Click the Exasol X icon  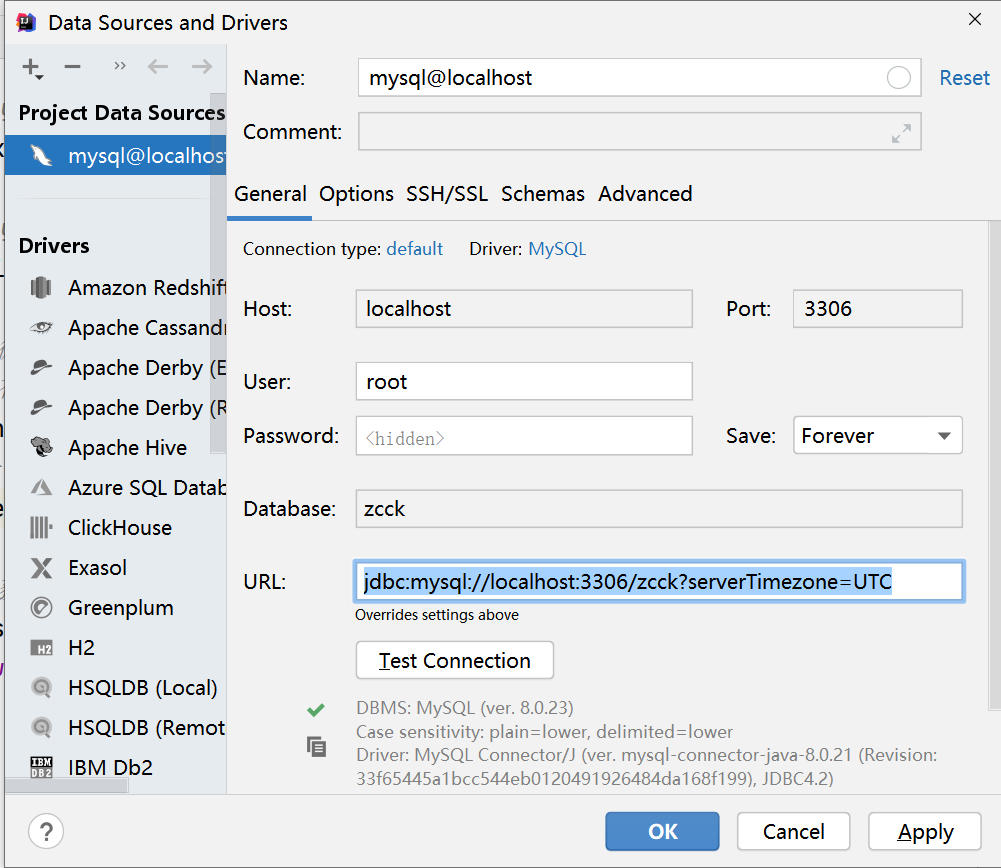coord(41,568)
